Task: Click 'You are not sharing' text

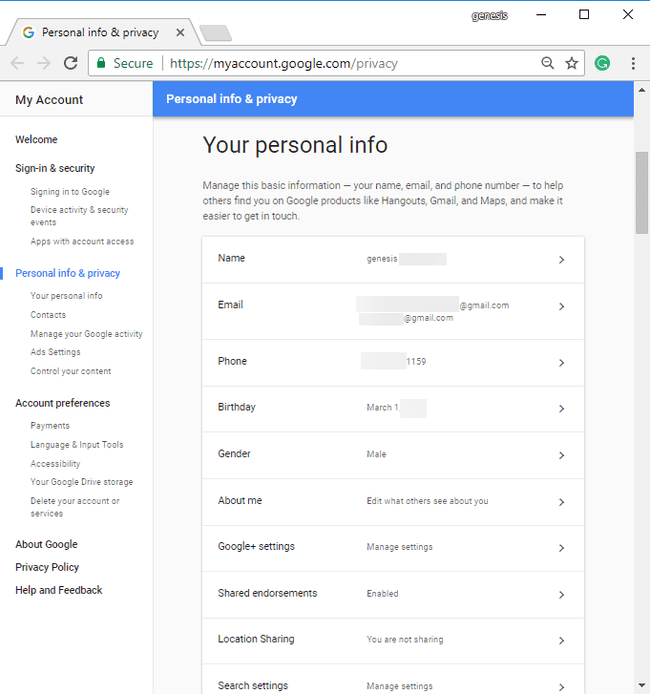Action: [x=405, y=640]
